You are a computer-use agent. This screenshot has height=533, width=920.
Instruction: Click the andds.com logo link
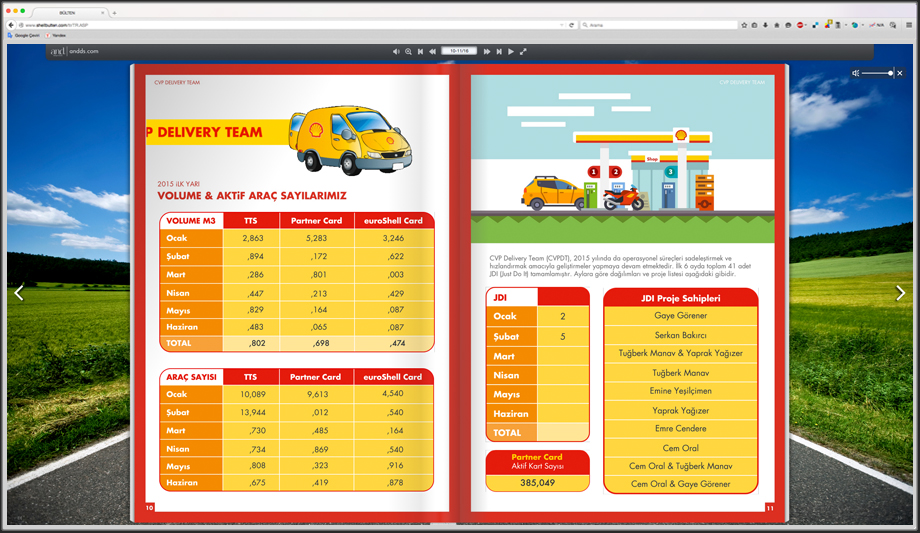pos(75,51)
